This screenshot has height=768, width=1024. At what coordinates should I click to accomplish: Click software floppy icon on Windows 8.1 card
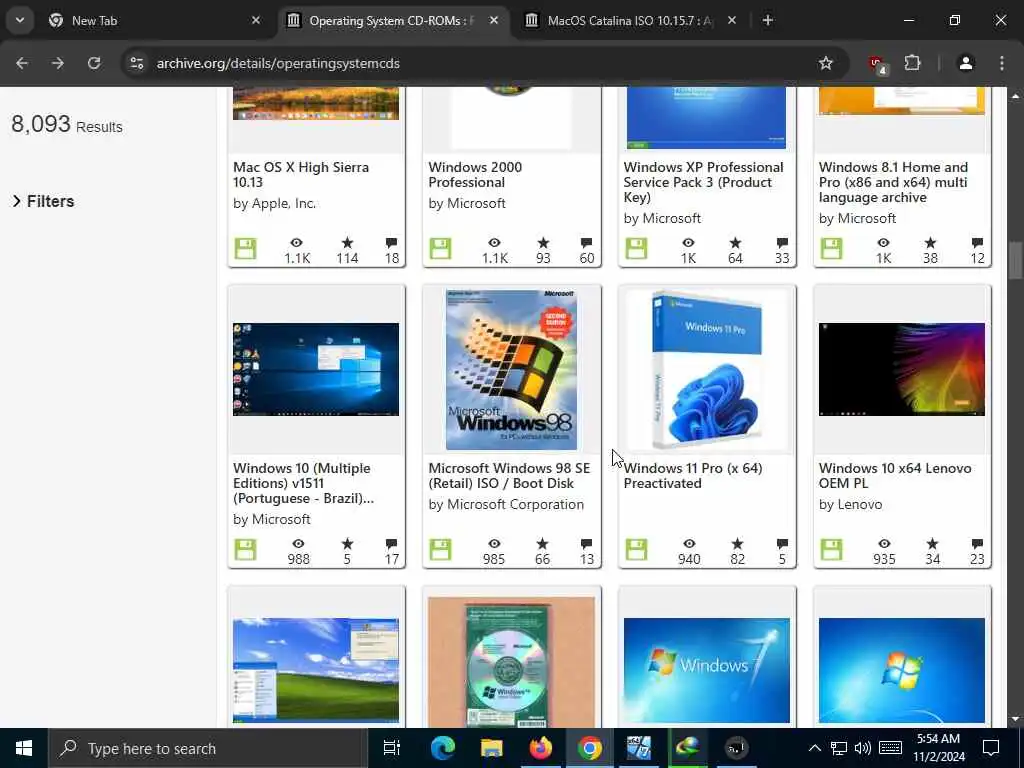(831, 249)
